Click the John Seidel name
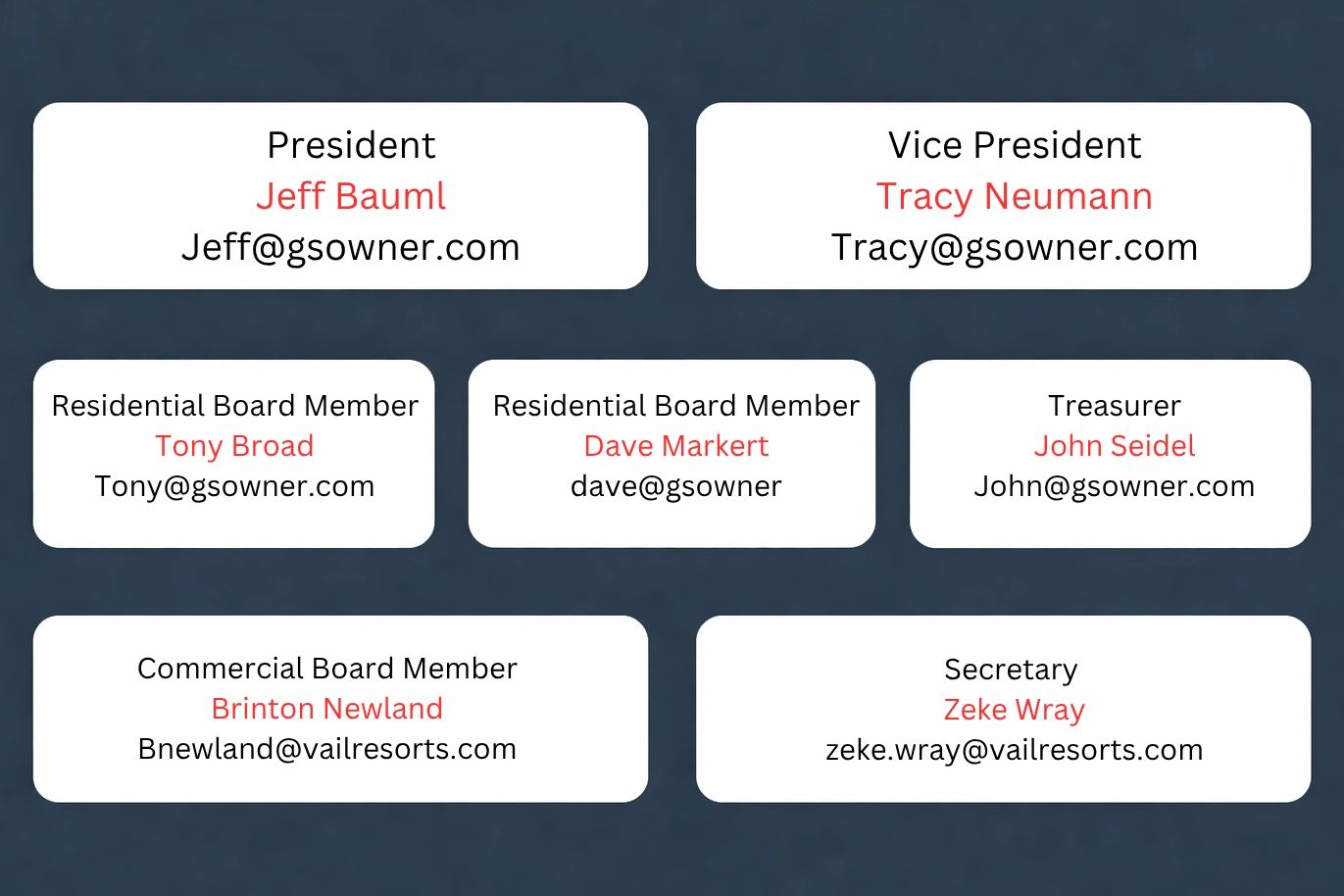The height and width of the screenshot is (896, 1344). point(1115,446)
